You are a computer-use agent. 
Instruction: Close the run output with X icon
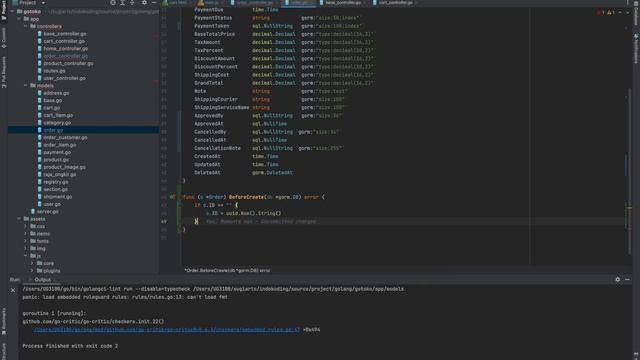coord(13,290)
